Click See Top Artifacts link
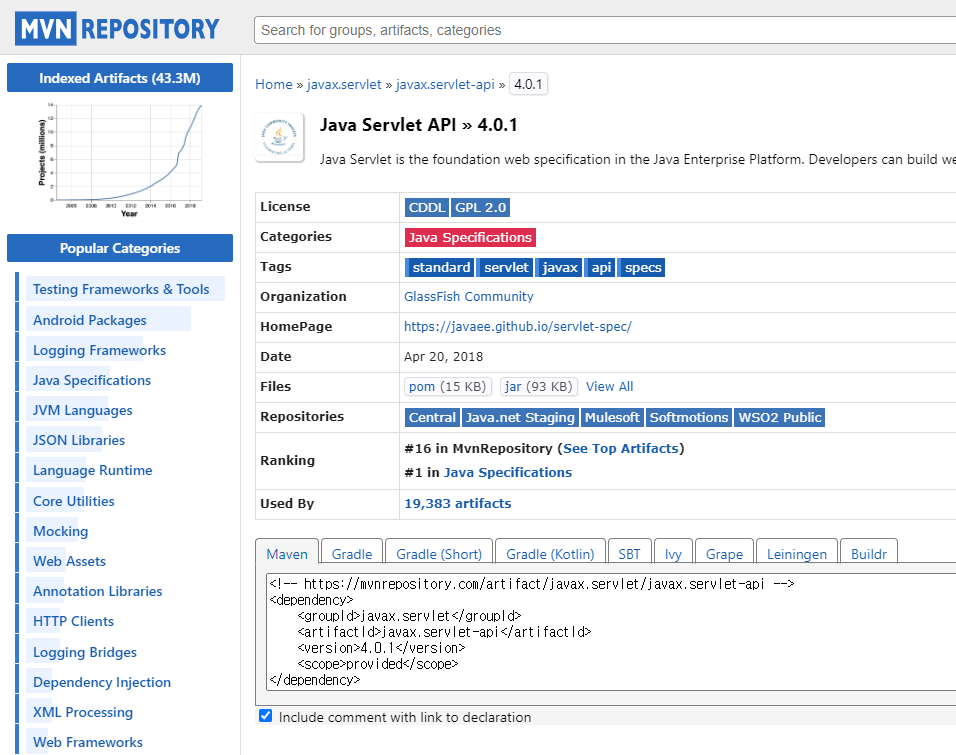 tap(621, 448)
